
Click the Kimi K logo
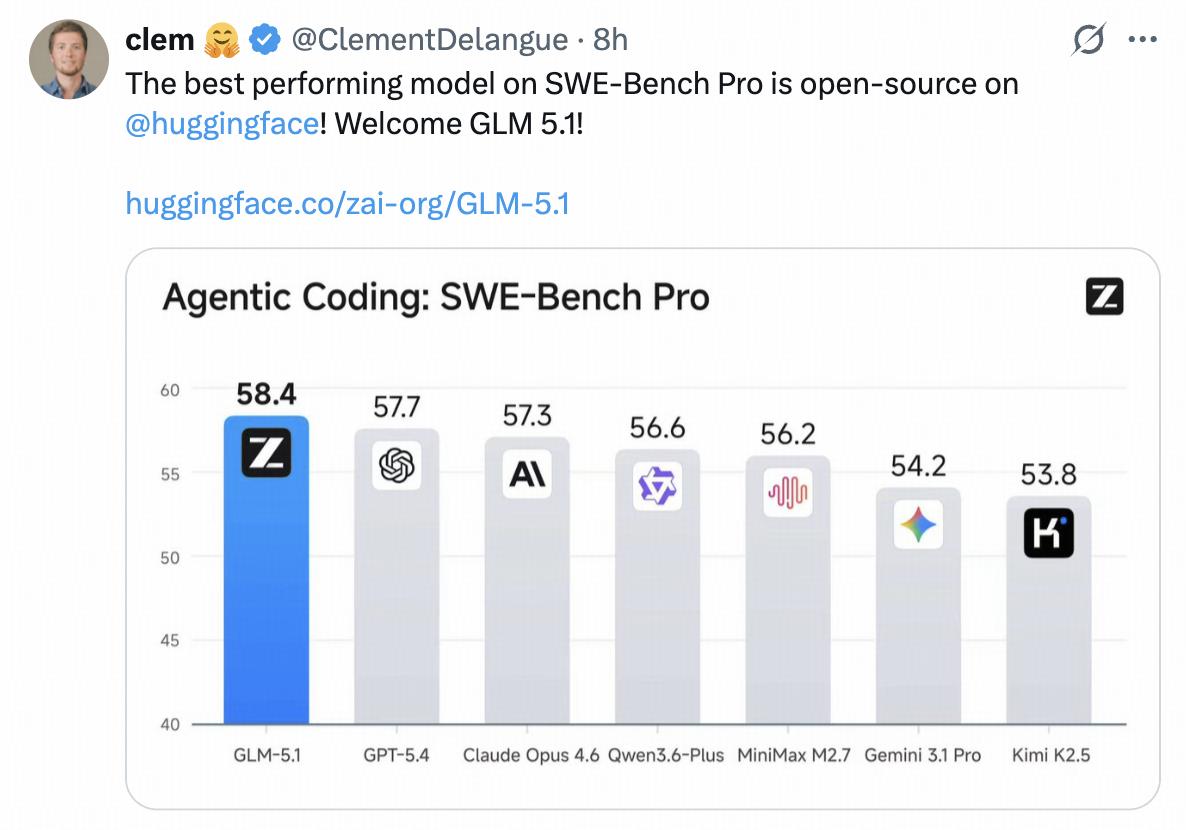[x=1048, y=533]
